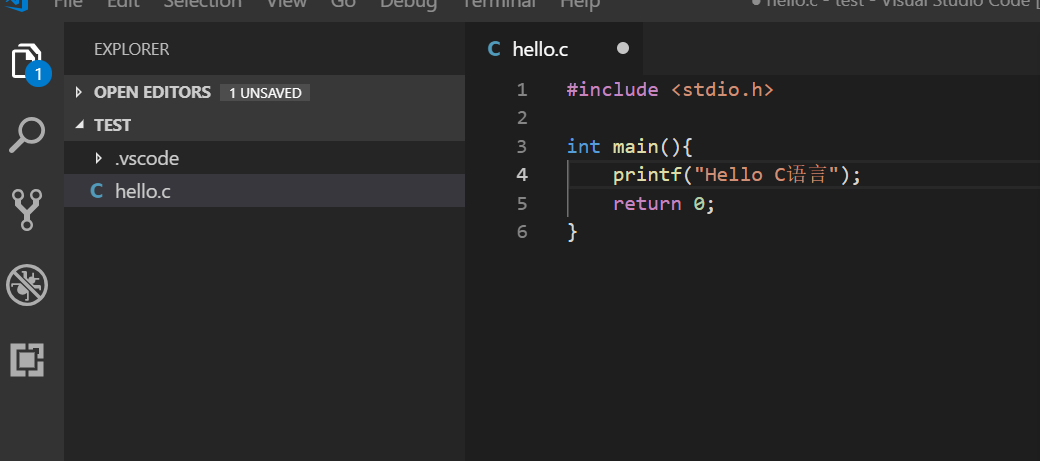Click the closing brace on line 6
The width and height of the screenshot is (1040, 461).
point(572,232)
